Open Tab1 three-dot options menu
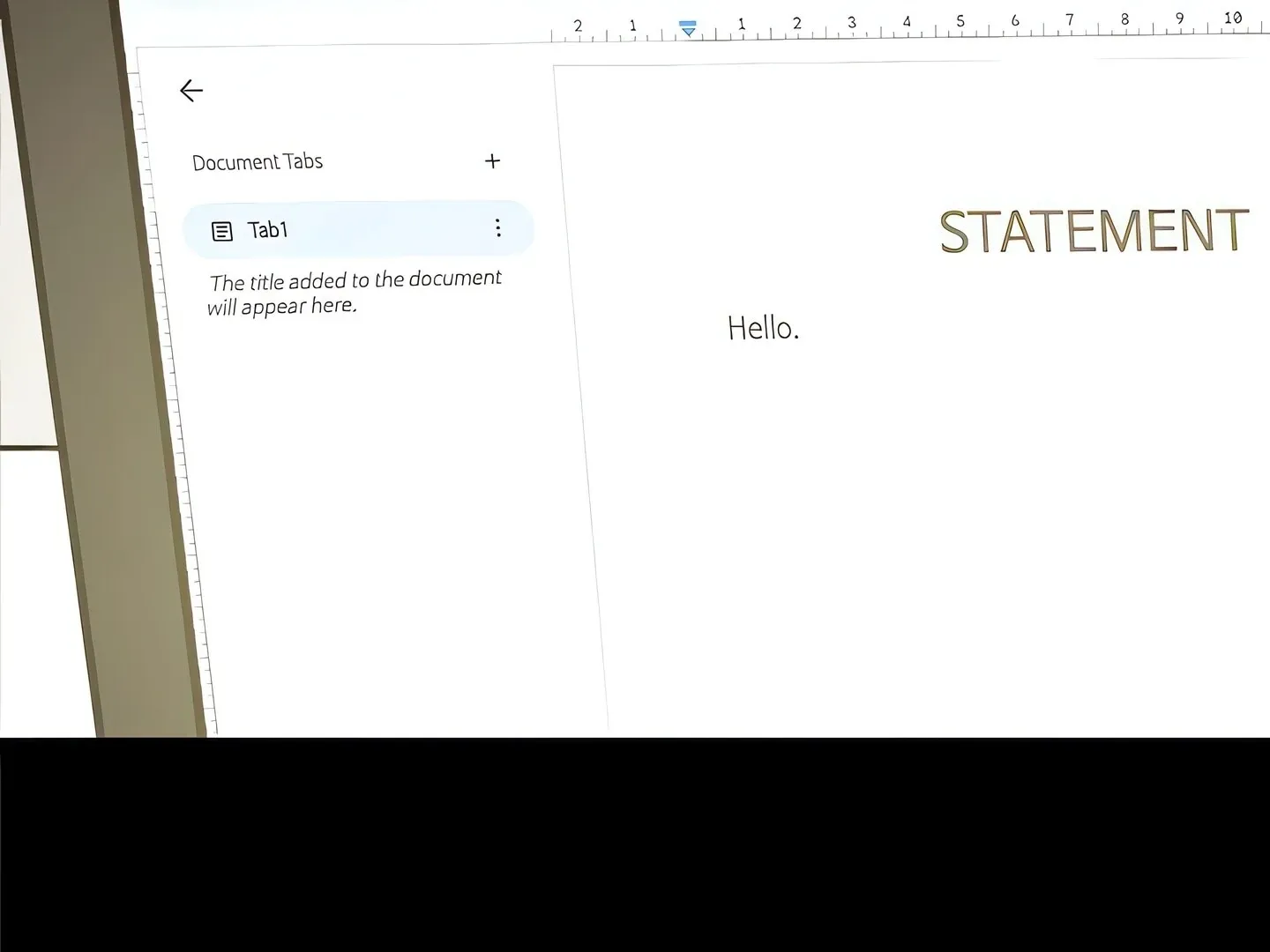This screenshot has width=1270, height=952. point(498,228)
